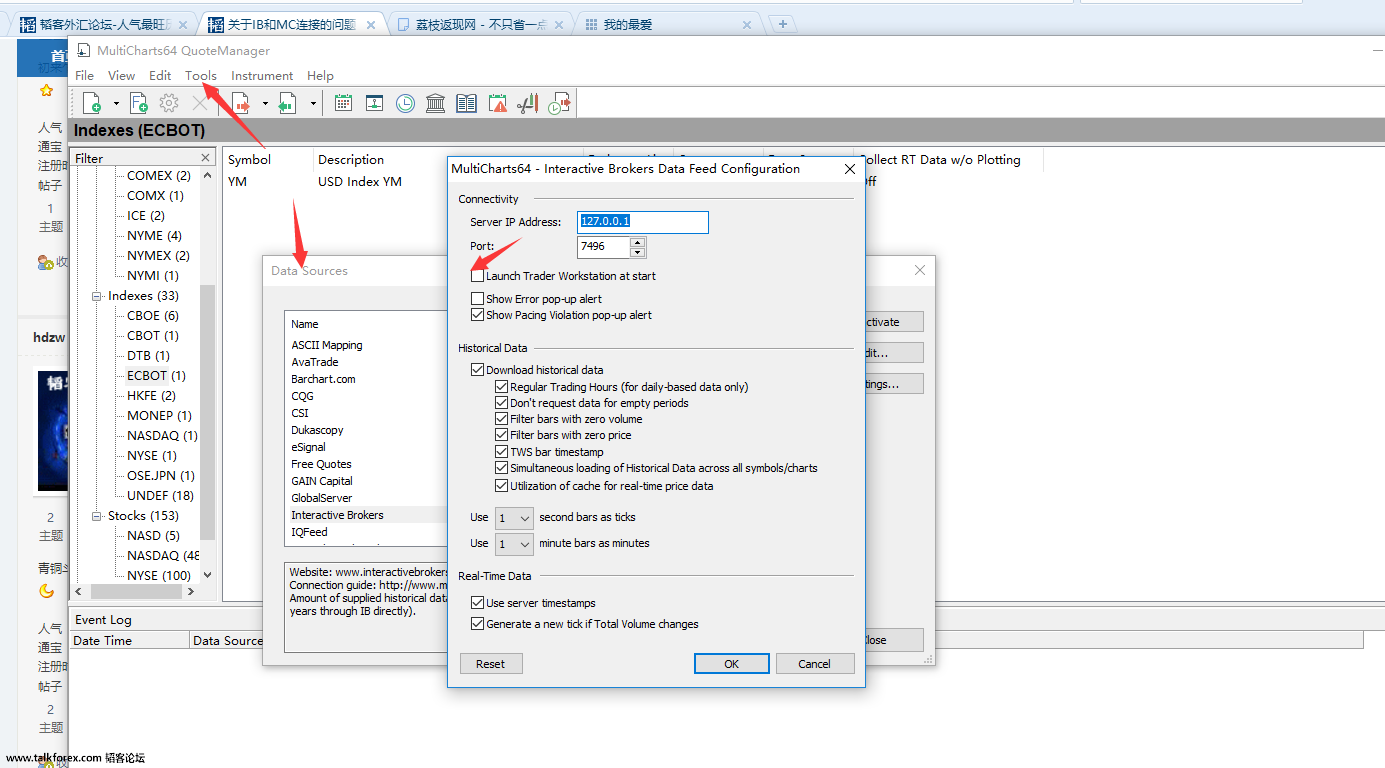Select Interactive Brokers in Data Sources list
The width and height of the screenshot is (1385, 768).
point(366,515)
